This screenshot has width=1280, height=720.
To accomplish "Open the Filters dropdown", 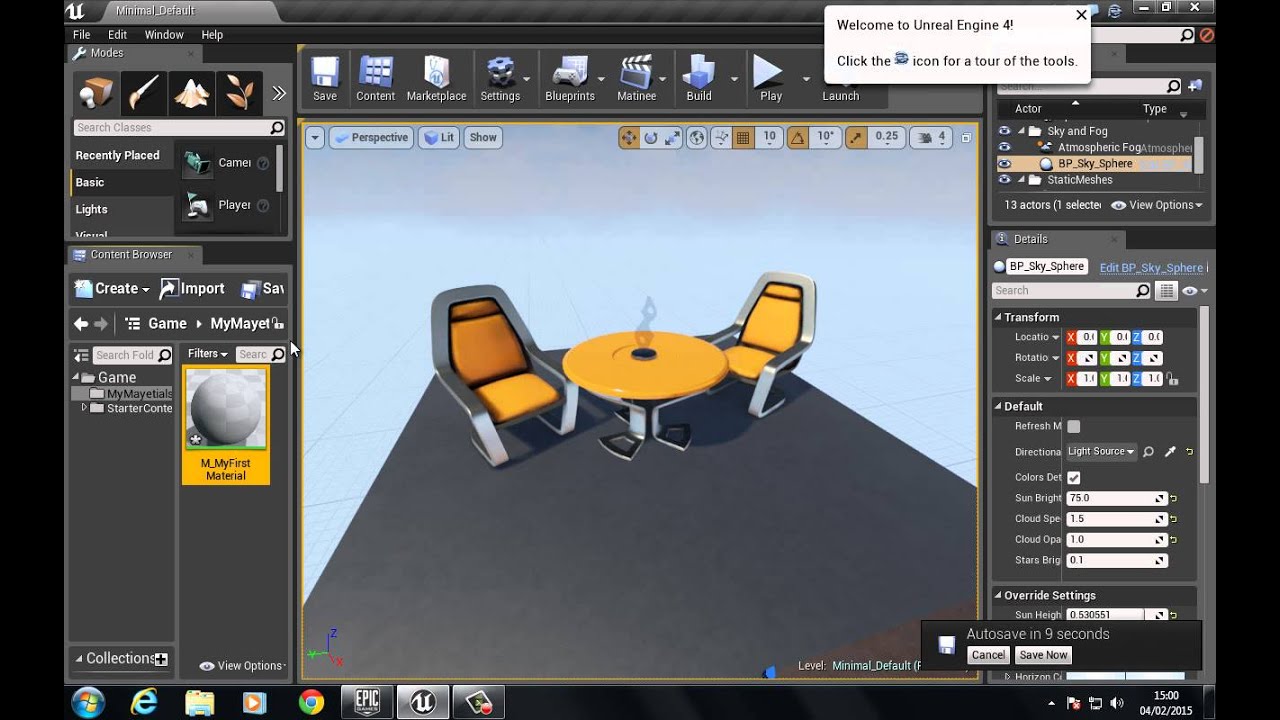I will (208, 354).
